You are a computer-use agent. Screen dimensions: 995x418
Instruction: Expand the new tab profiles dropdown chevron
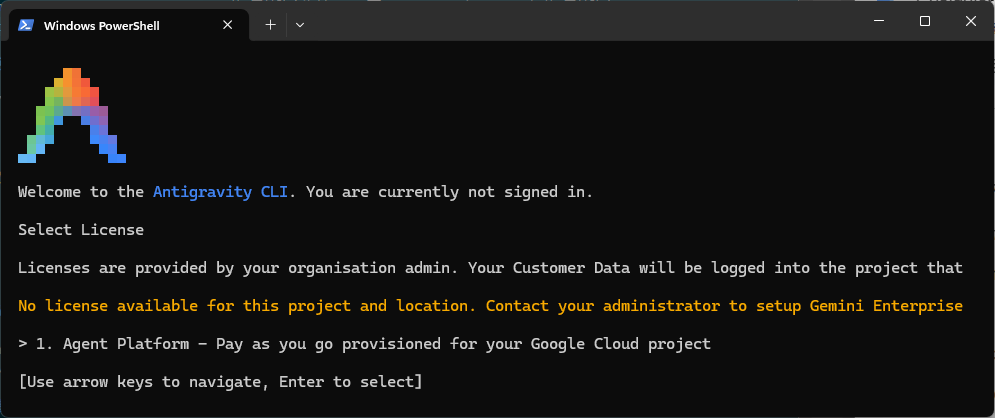300,25
